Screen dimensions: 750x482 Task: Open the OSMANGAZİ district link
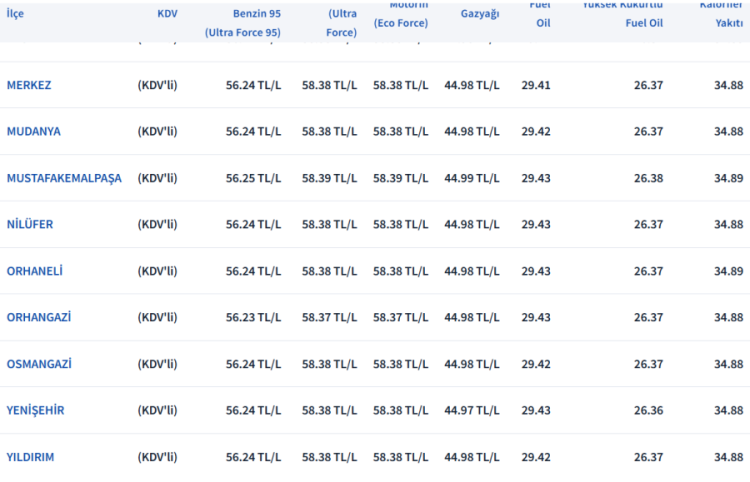(39, 364)
